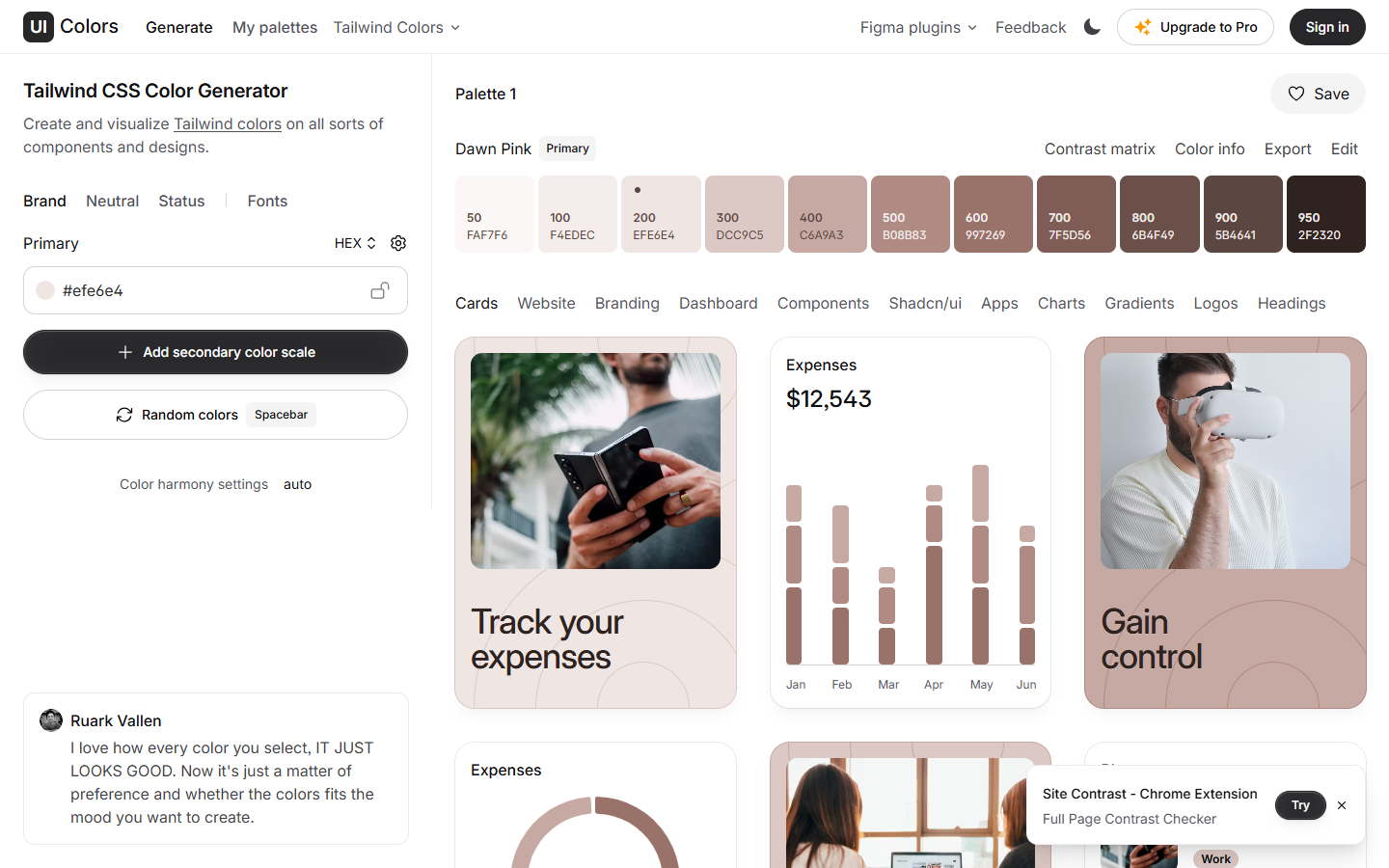Click the Palette 1 title
This screenshot has height=868, width=1389.
486,94
